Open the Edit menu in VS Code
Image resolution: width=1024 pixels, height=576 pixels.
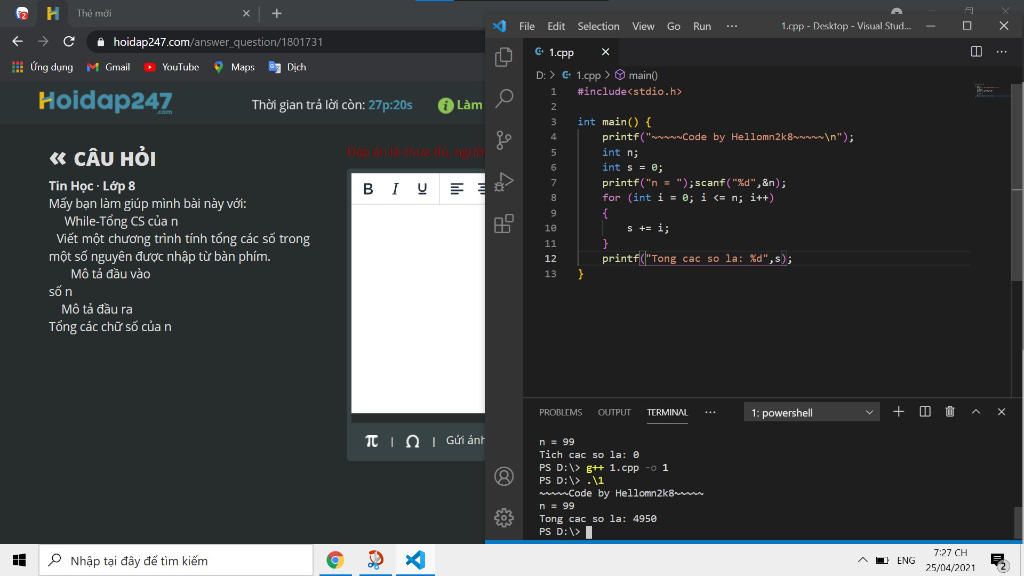(x=556, y=26)
